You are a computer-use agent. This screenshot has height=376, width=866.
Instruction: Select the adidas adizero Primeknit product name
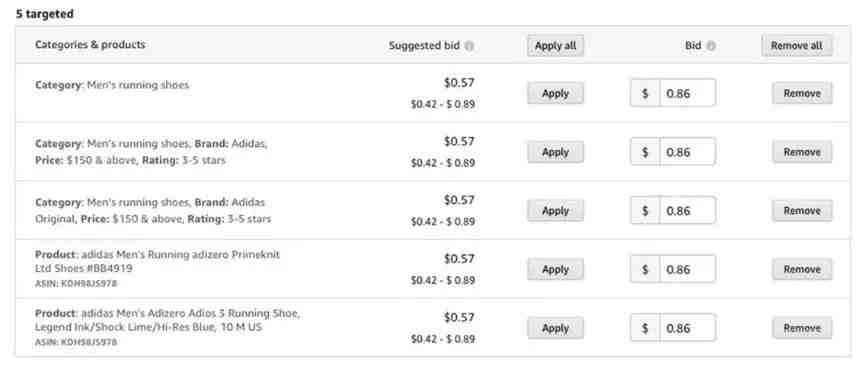coord(158,262)
